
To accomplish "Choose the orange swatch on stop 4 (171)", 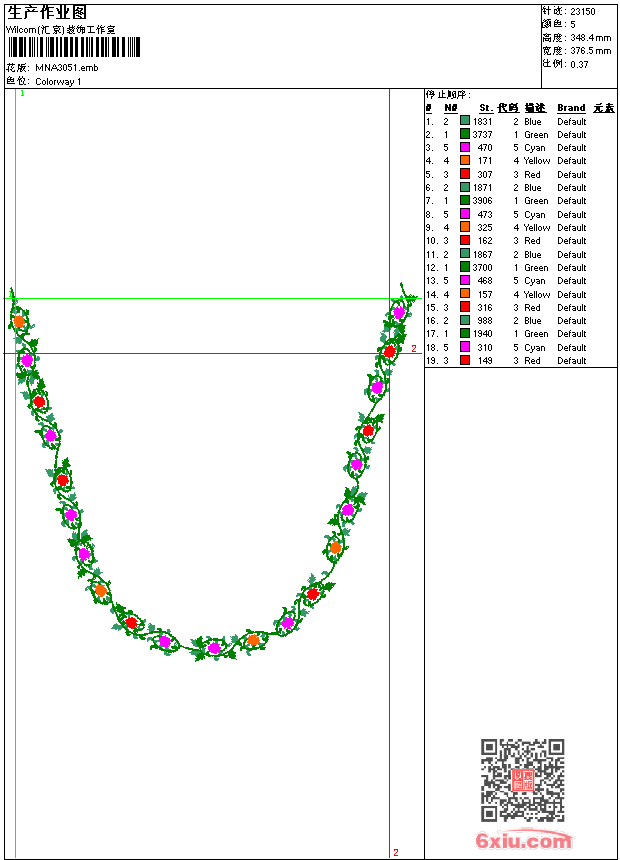I will tap(465, 161).
